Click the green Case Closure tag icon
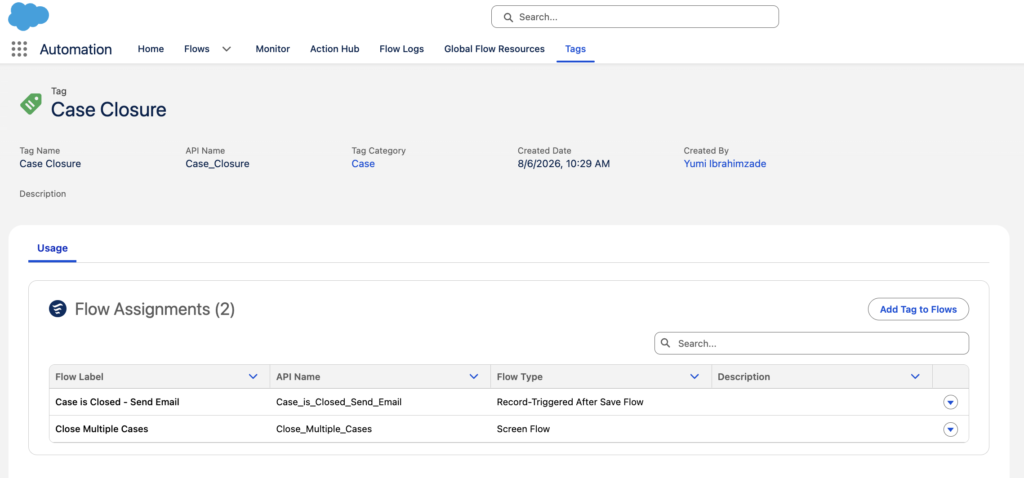The image size is (1024, 478). coord(31,104)
